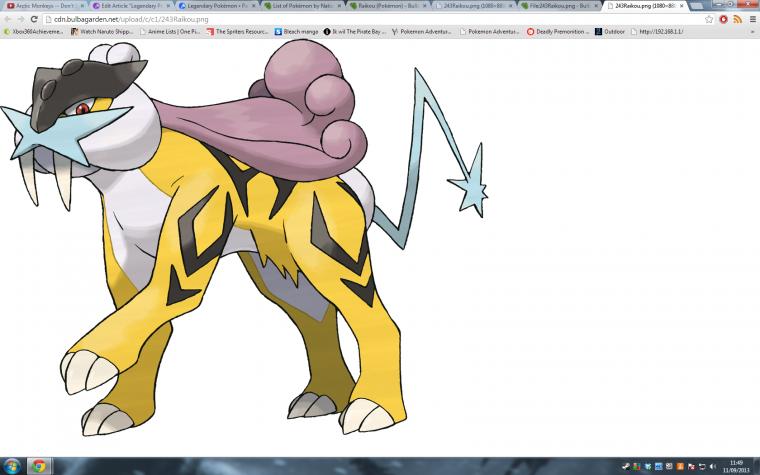Viewport: 760px width, 475px height.
Task: Switch to the Legendary Pokémon tab
Action: coord(217,6)
